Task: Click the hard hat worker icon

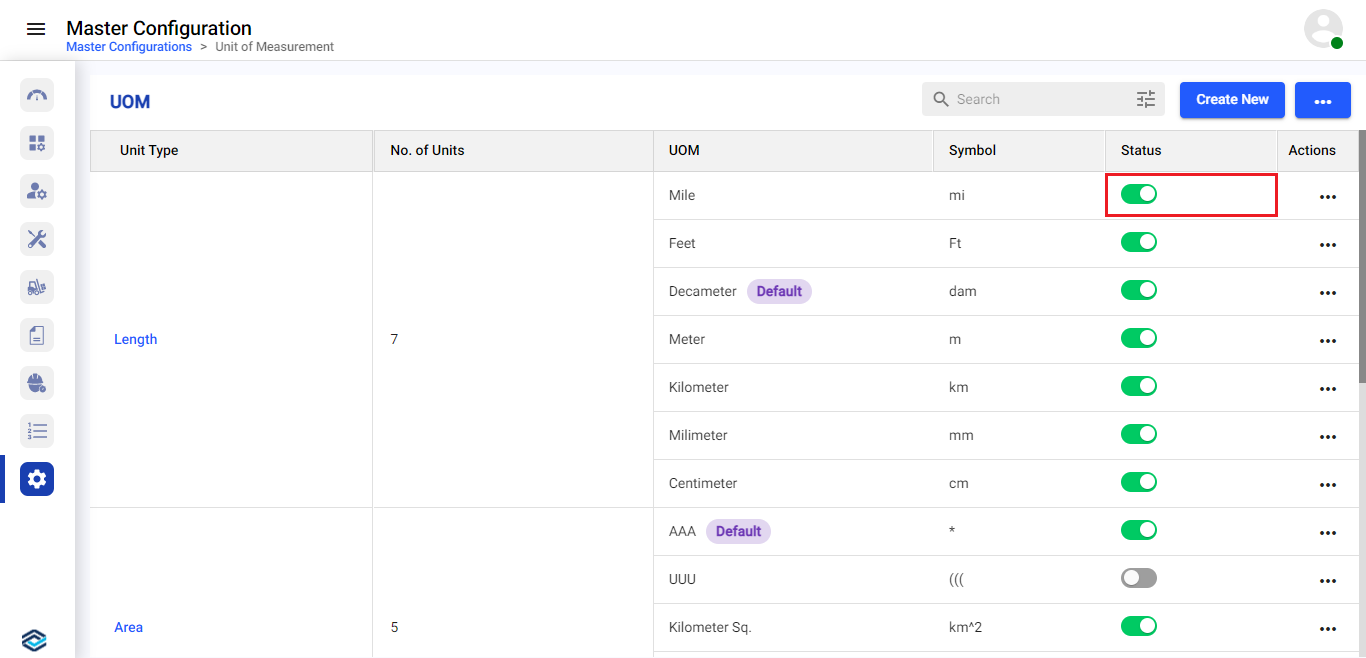Action: coord(37,383)
